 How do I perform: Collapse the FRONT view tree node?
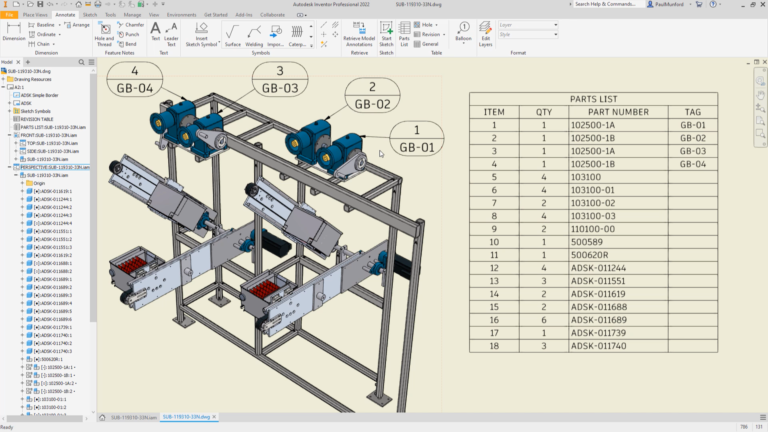pyautogui.click(x=9, y=135)
